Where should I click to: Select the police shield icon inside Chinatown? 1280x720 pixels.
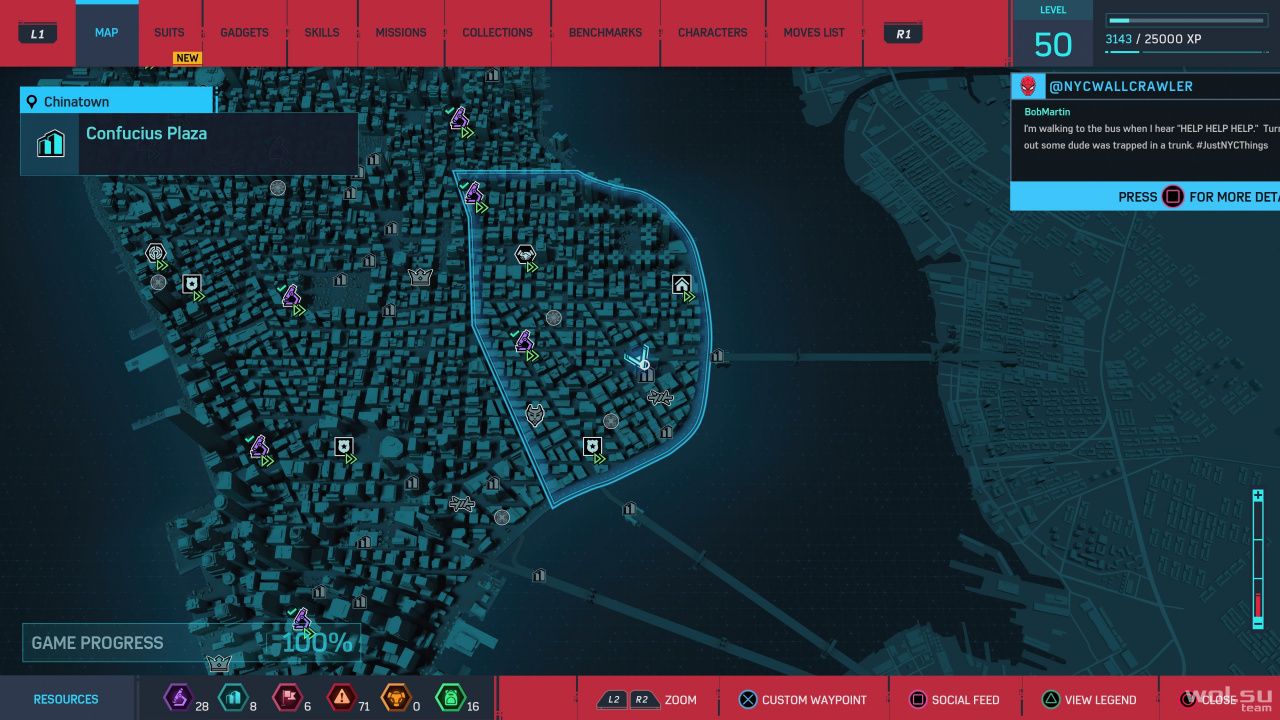click(593, 446)
